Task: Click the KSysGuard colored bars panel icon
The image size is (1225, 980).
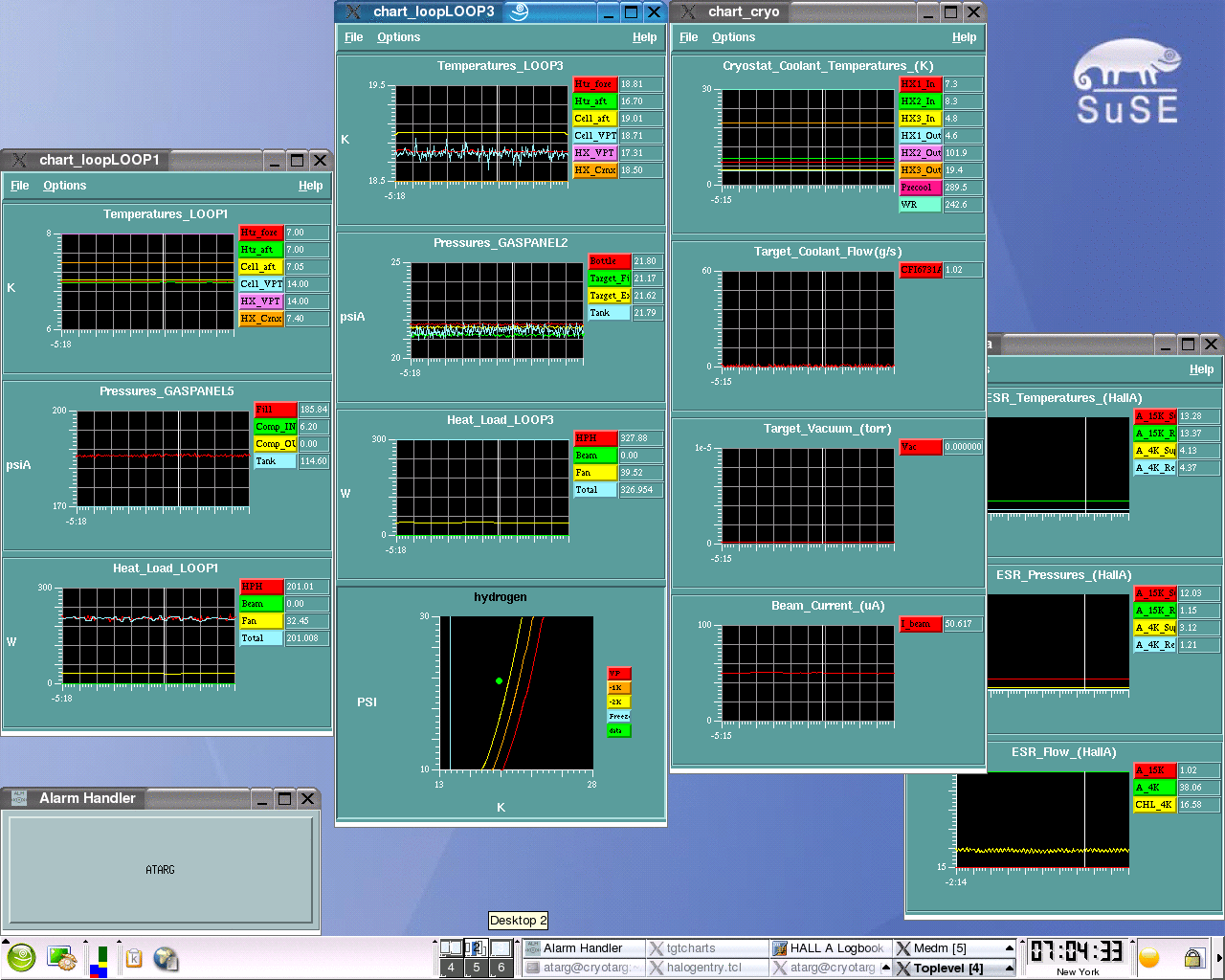Action: (x=99, y=961)
